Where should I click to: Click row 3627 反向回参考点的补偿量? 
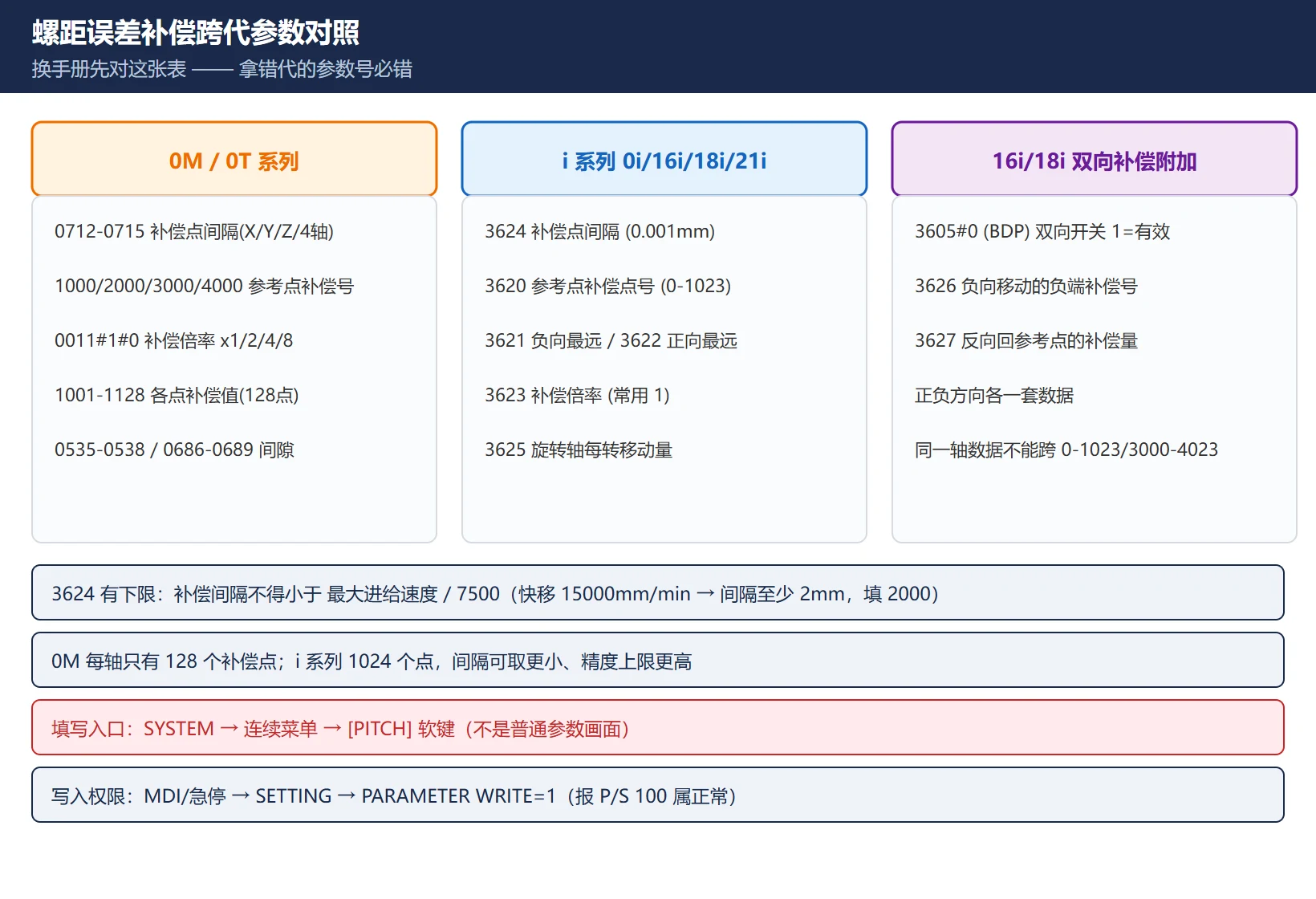point(1026,341)
